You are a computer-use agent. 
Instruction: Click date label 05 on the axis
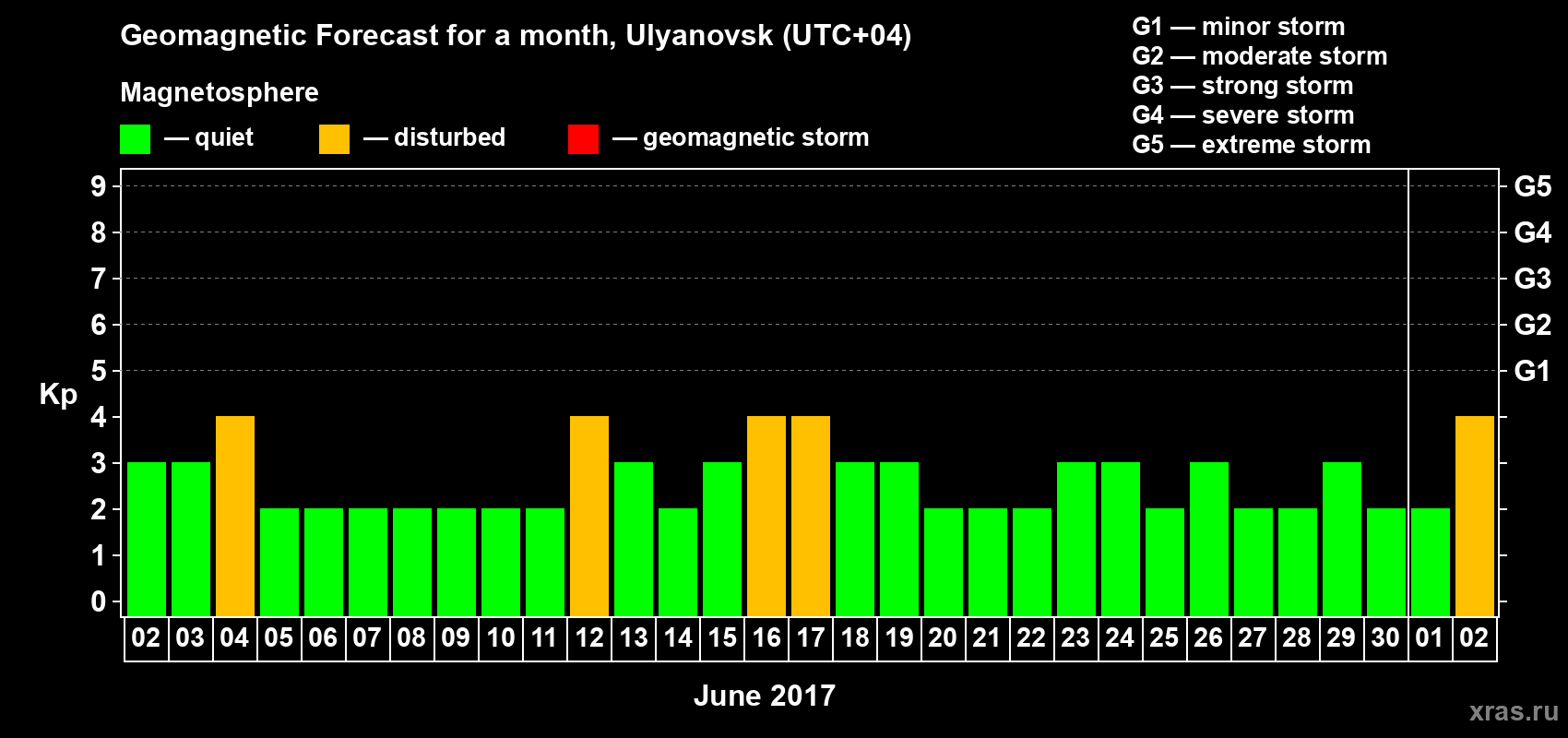(279, 637)
